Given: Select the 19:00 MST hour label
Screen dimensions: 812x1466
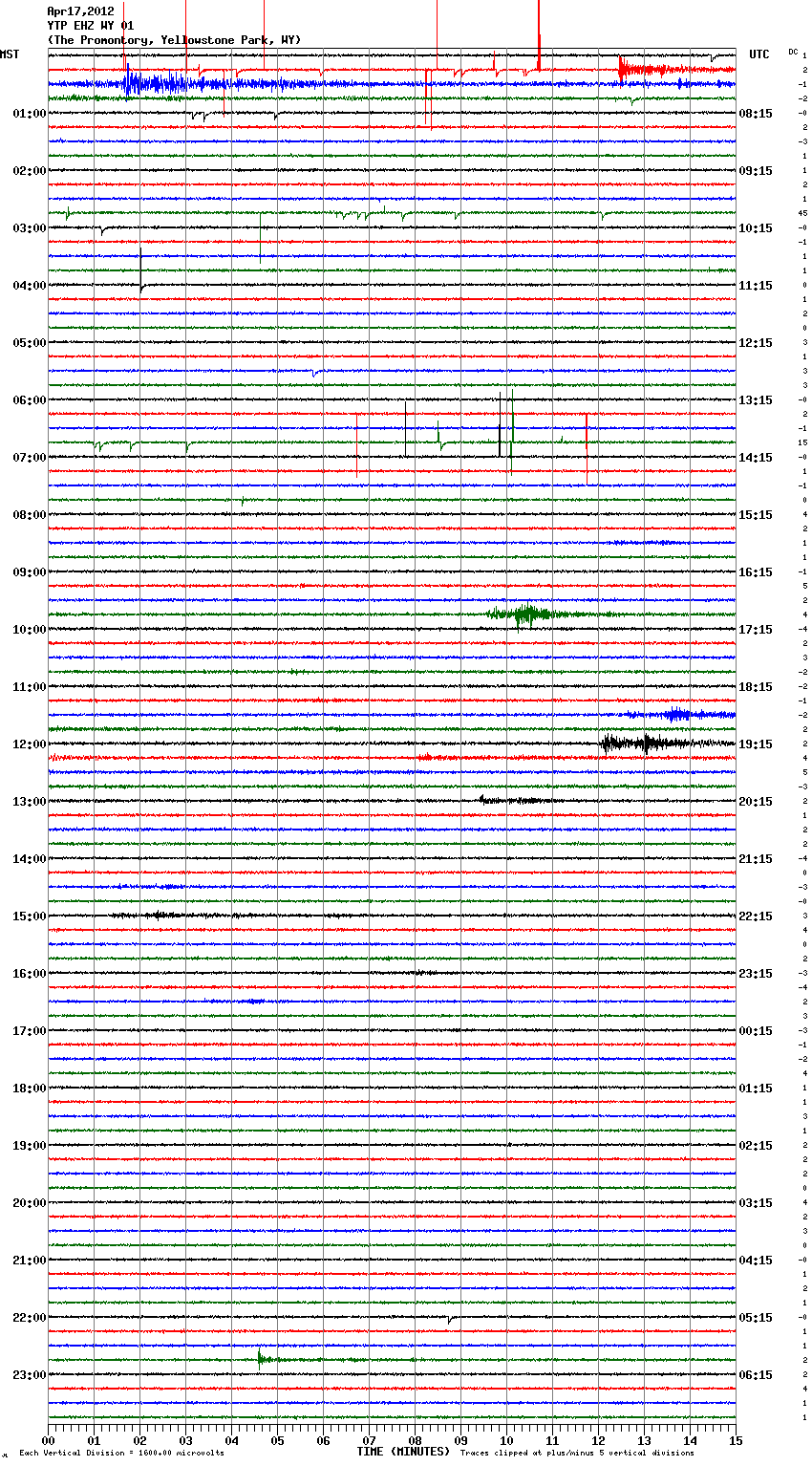Looking at the screenshot, I should 30,1146.
